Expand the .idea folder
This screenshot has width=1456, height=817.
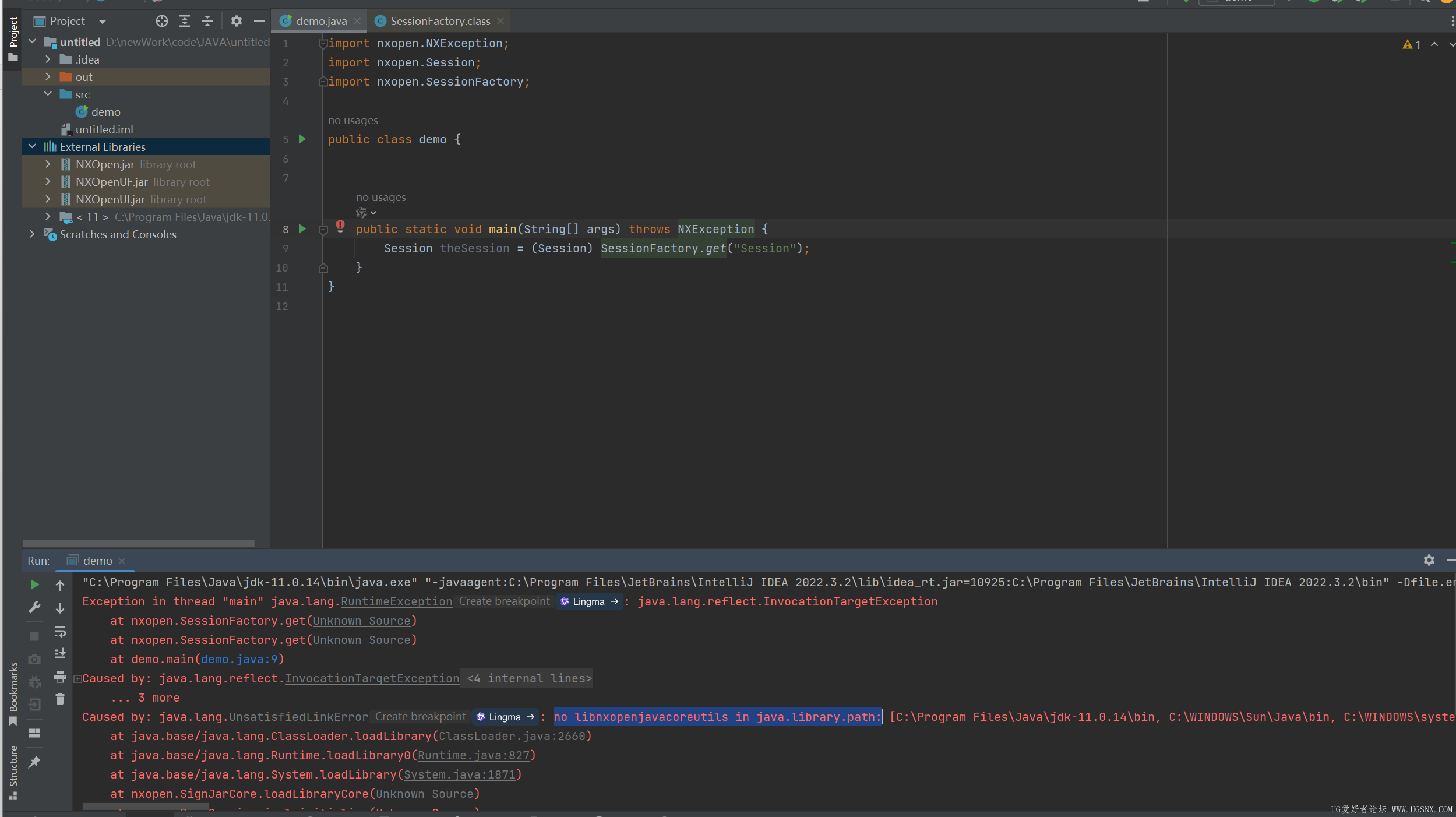tap(48, 59)
